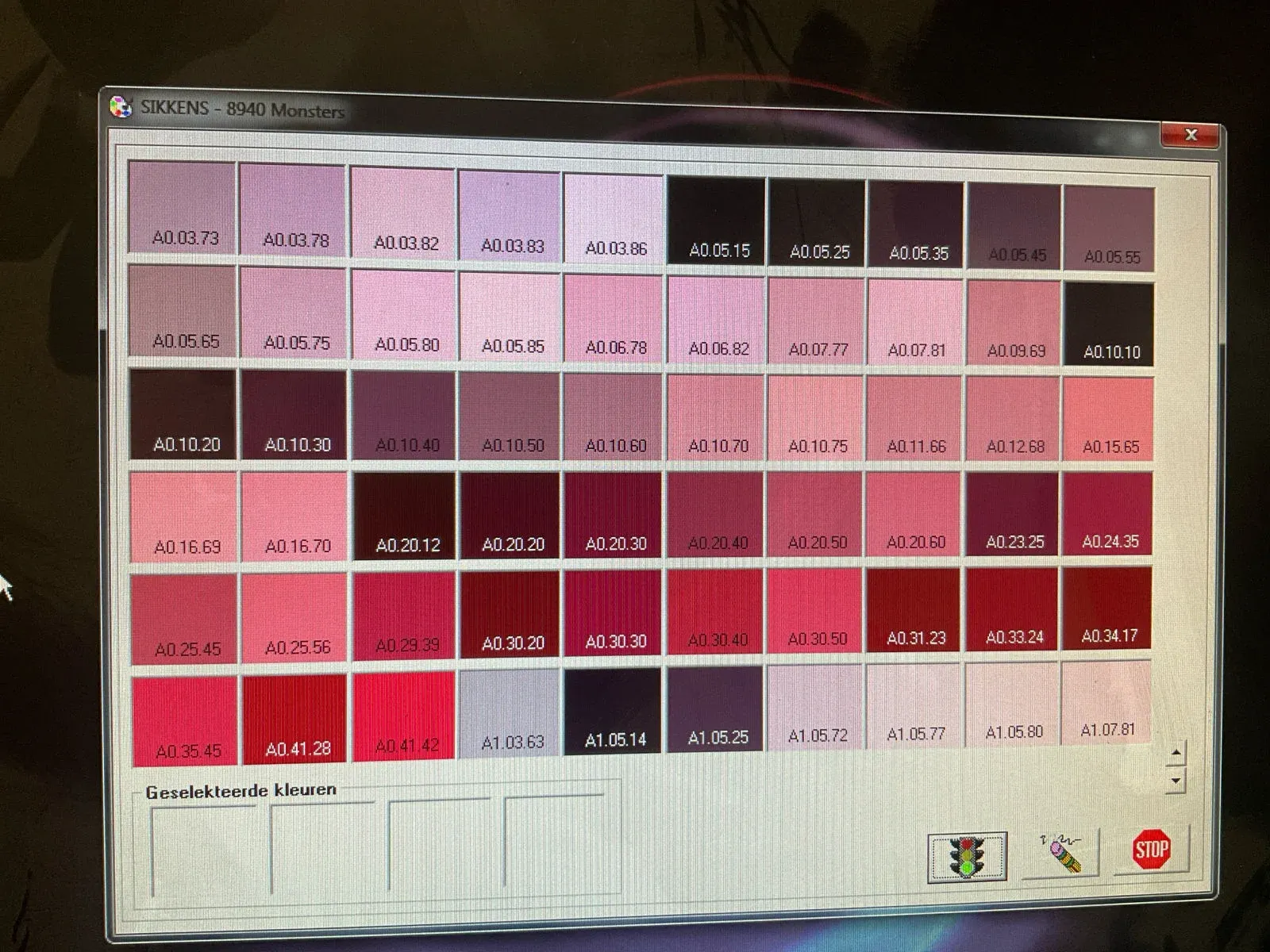This screenshot has width=1270, height=952.
Task: Select color swatch A0.05.65
Action: click(x=183, y=311)
